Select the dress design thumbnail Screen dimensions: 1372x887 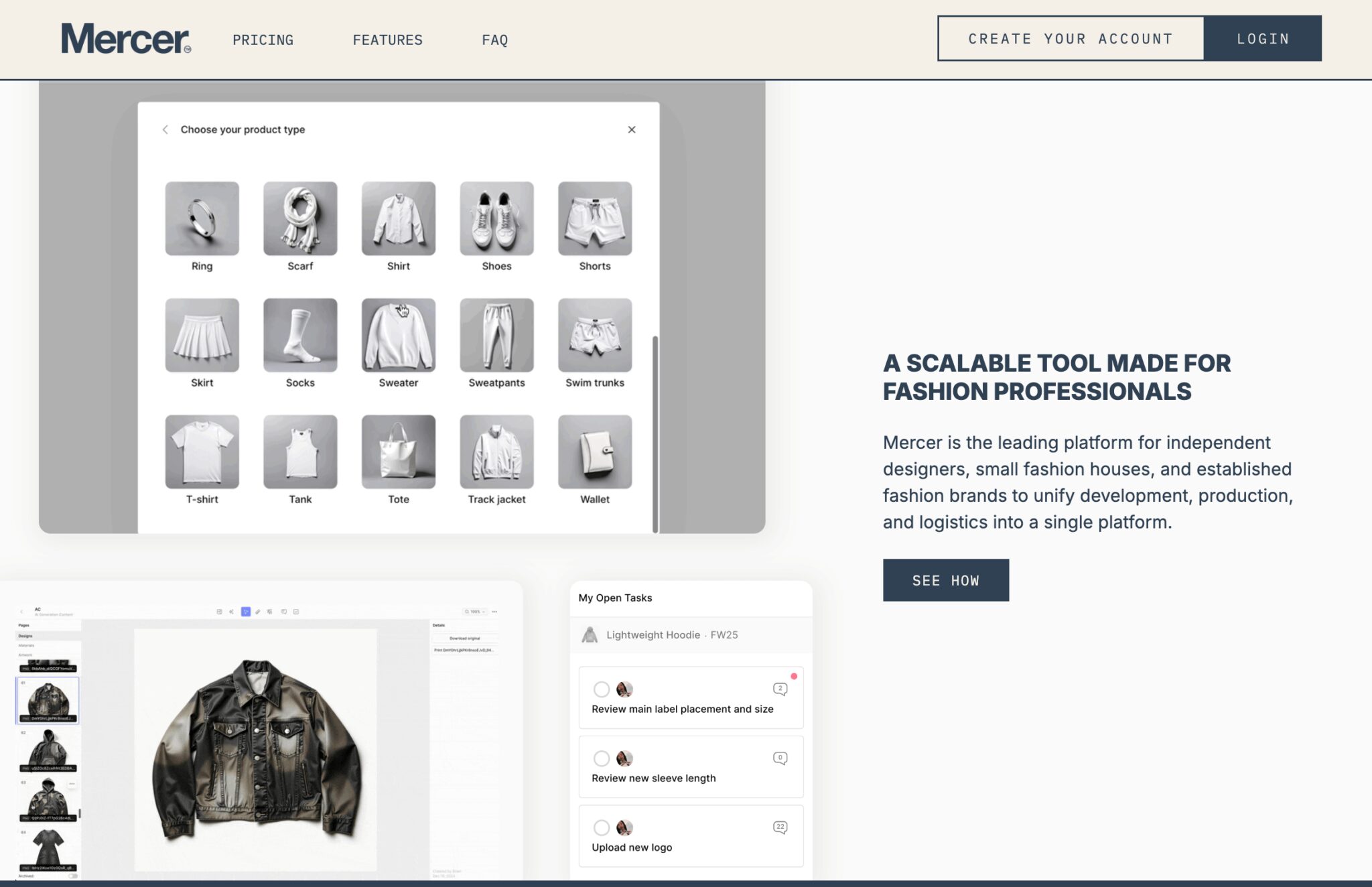pyautogui.click(x=48, y=850)
